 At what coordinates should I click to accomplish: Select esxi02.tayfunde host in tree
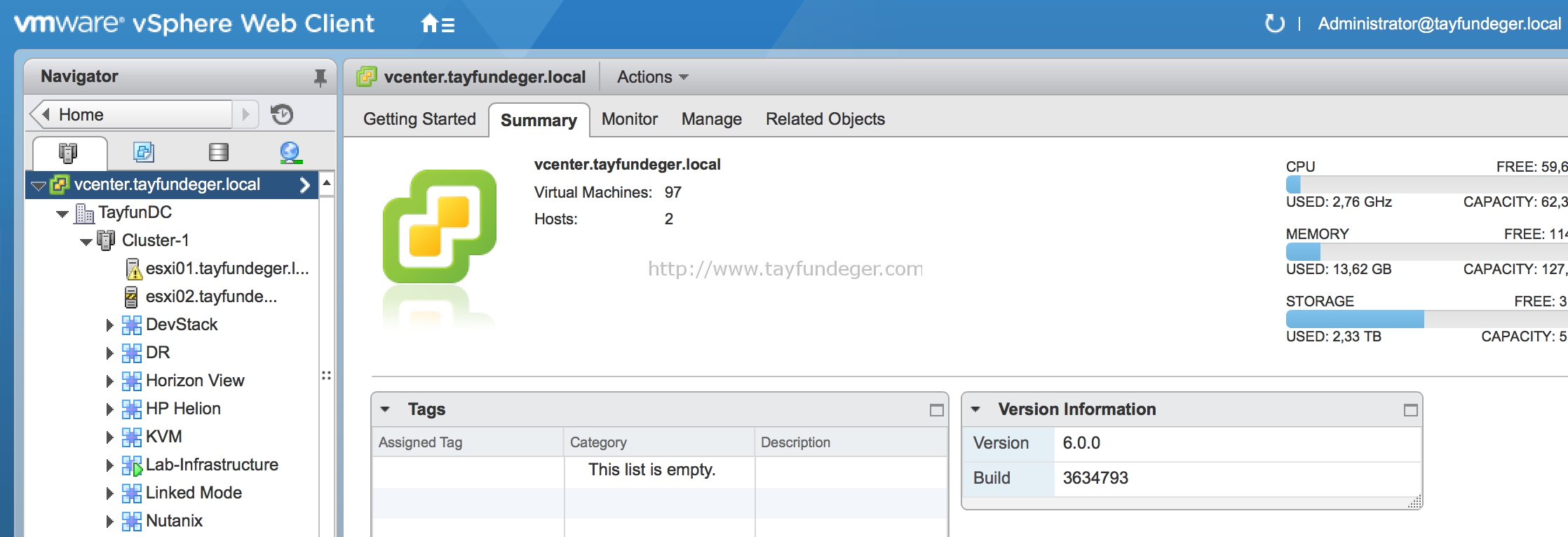pos(211,297)
